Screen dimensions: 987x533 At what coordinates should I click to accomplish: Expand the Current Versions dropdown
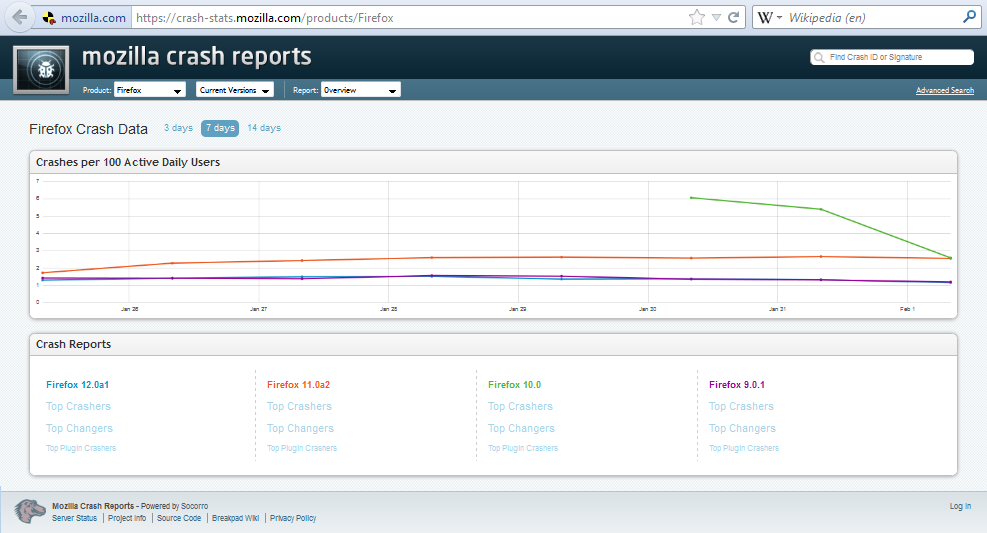point(235,90)
